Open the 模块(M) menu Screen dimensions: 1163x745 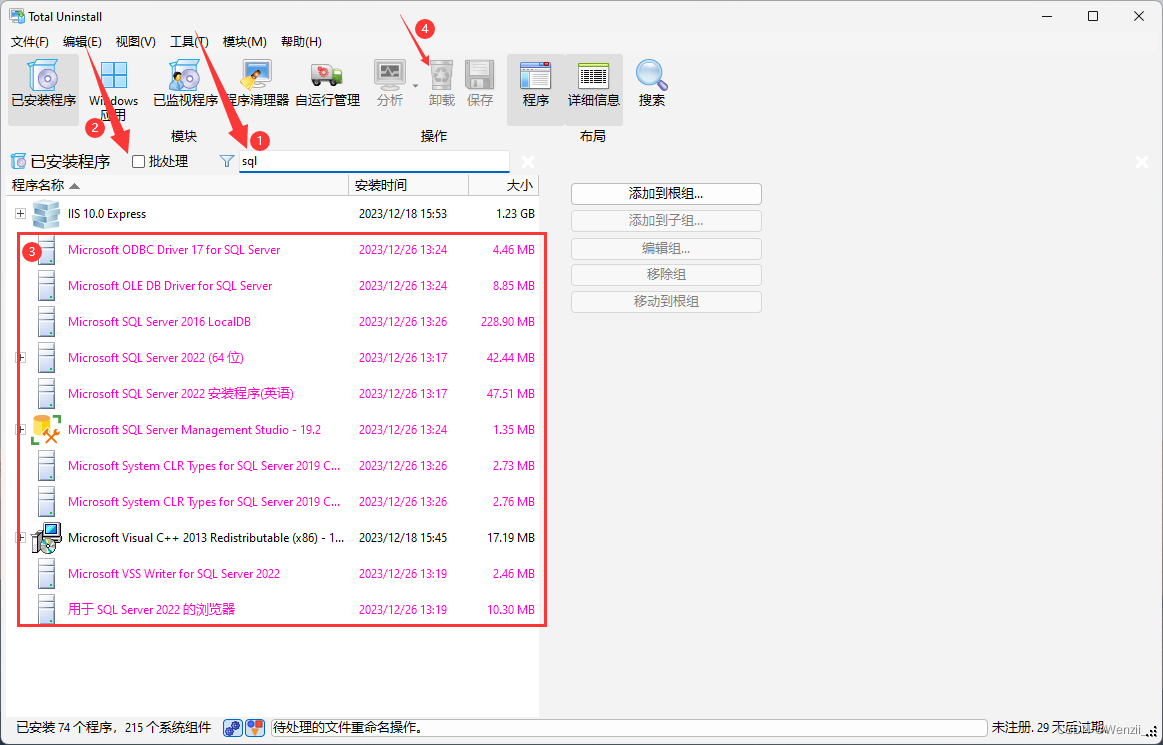coord(245,42)
